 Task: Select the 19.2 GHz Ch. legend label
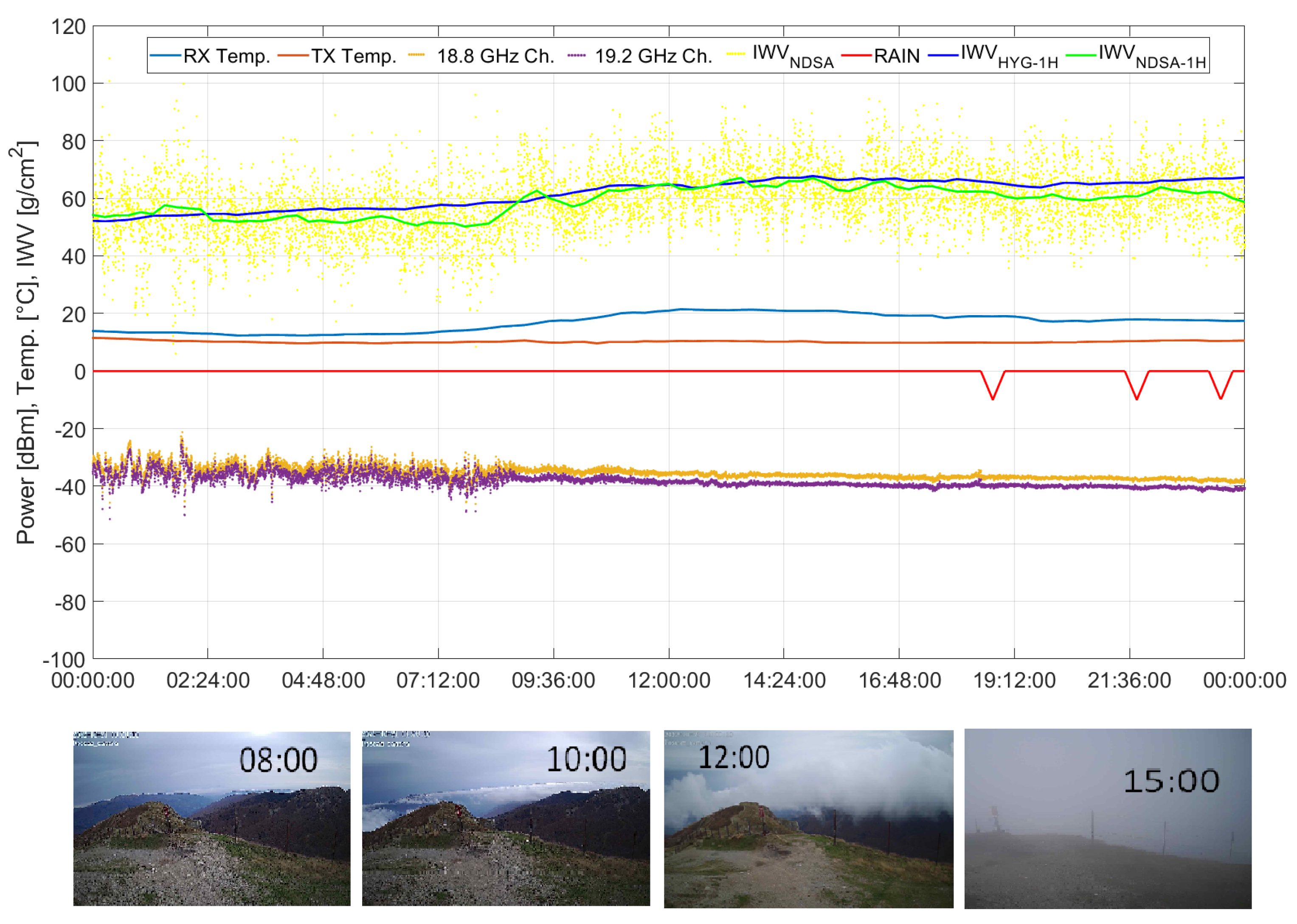coord(653,56)
